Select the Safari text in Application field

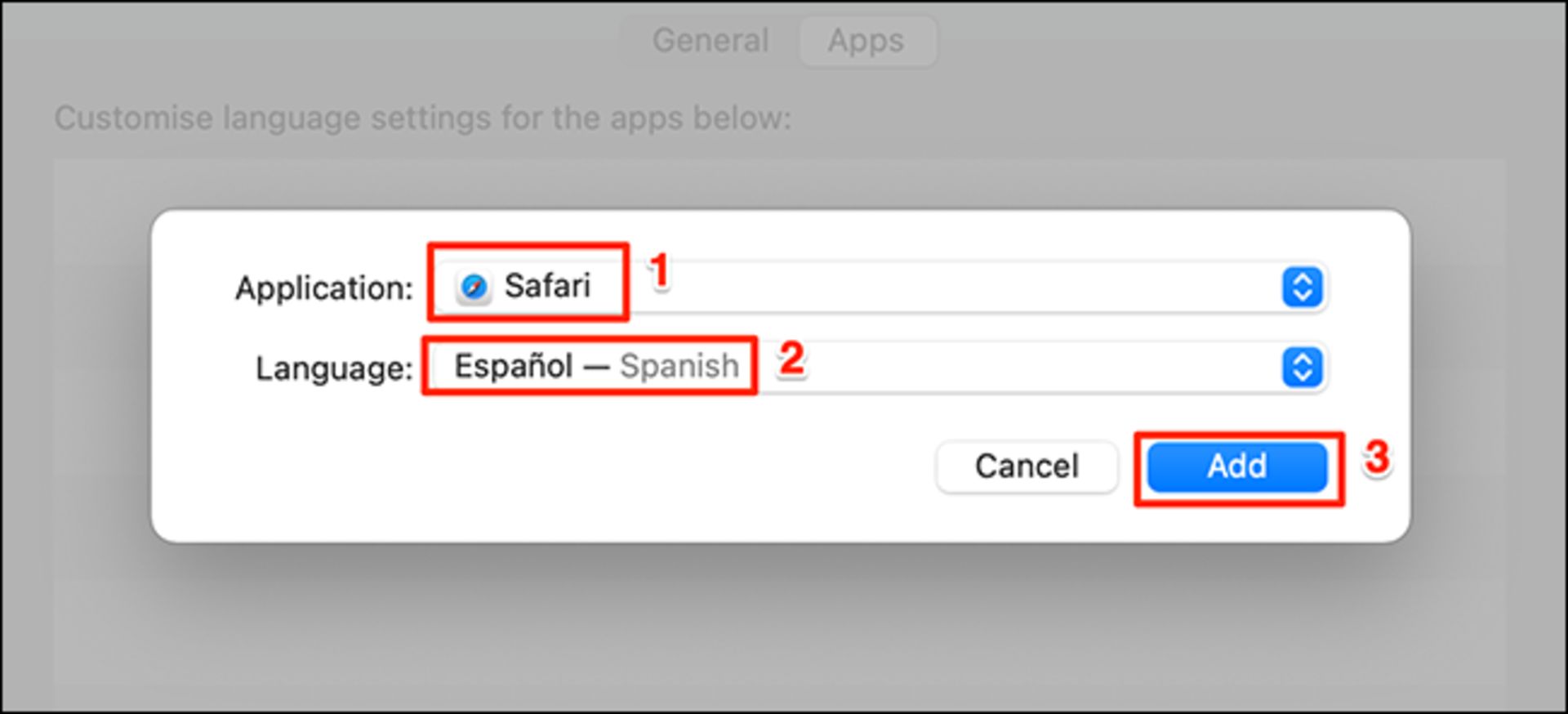click(x=547, y=286)
